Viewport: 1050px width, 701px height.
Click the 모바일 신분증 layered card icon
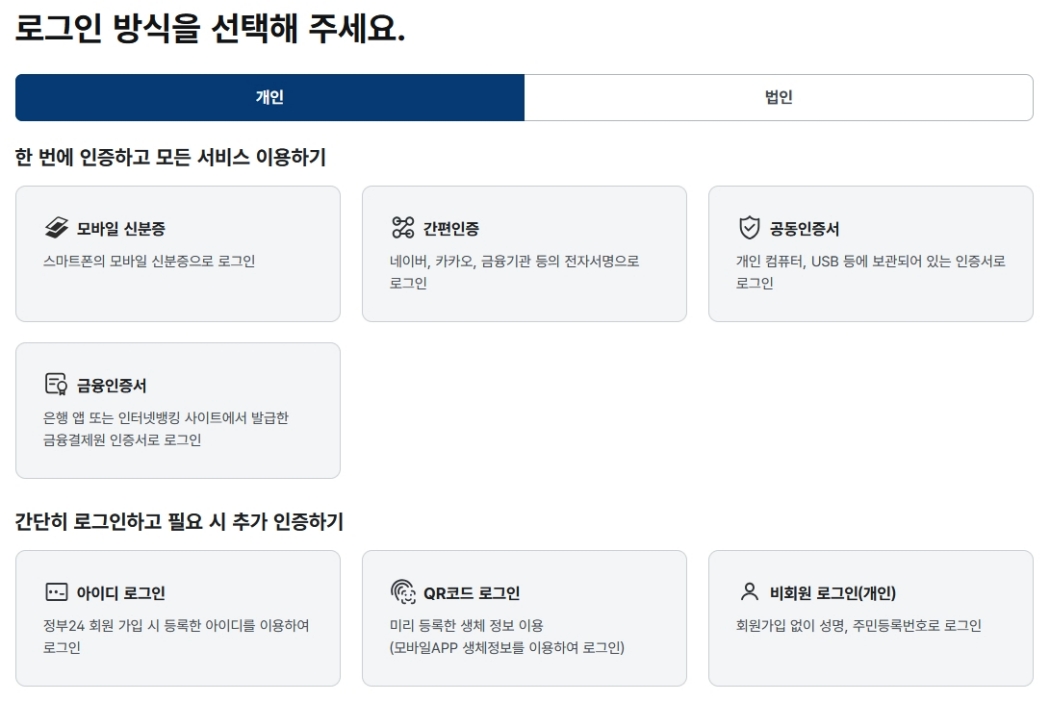click(x=56, y=228)
